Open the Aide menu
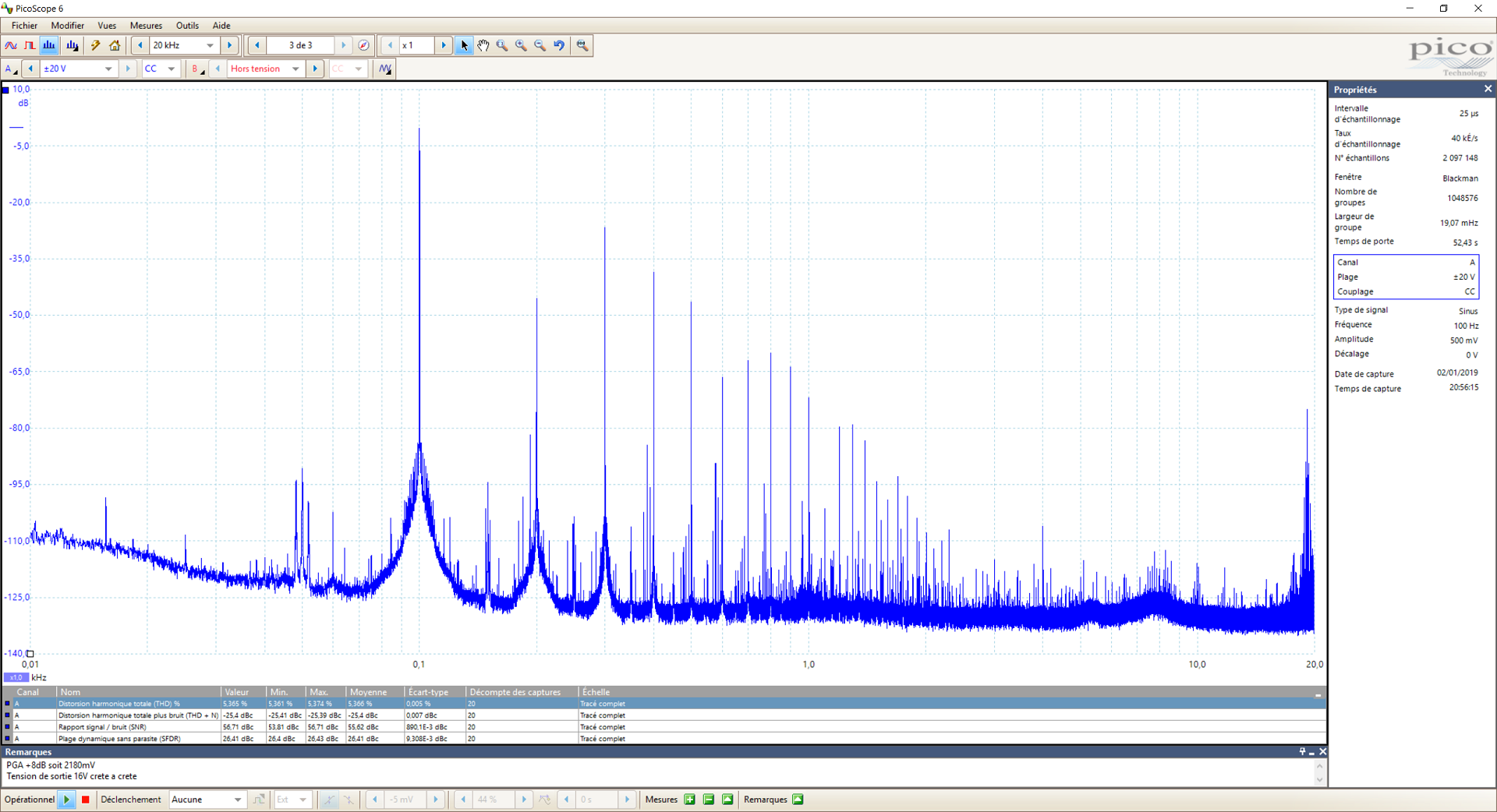This screenshot has height=812, width=1497. point(221,26)
